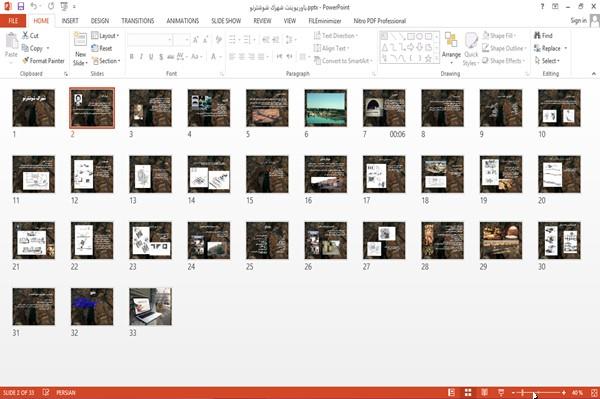Screen dimensions: 600x399
Task: Open Ribbon Display Options
Action: pyautogui.click(x=555, y=7)
